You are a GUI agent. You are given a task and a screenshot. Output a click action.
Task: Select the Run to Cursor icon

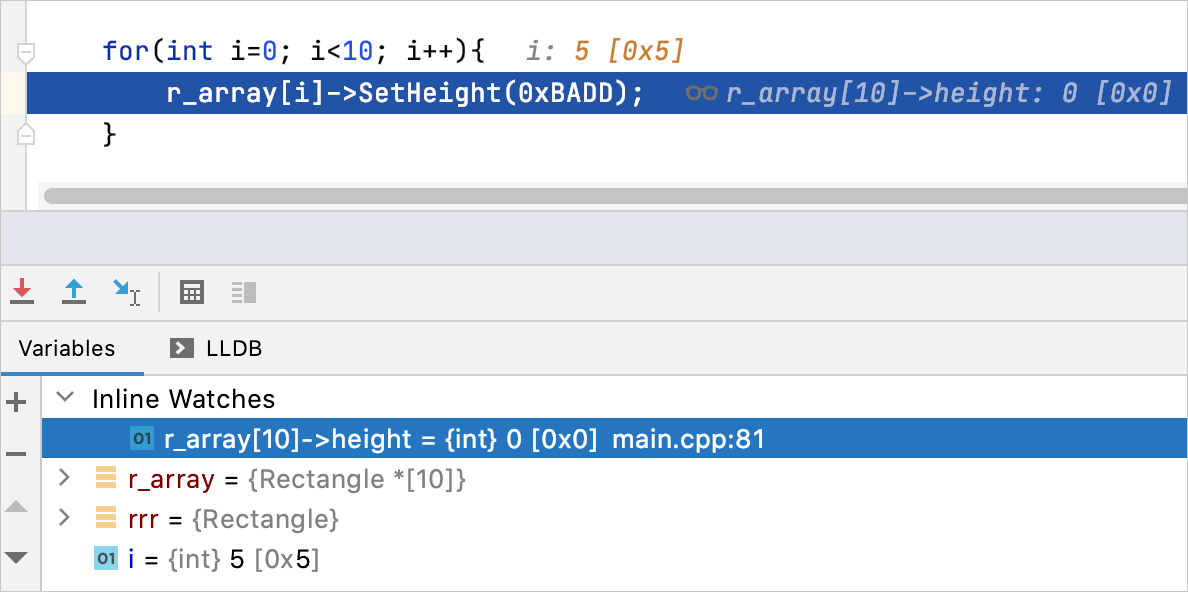coord(127,292)
